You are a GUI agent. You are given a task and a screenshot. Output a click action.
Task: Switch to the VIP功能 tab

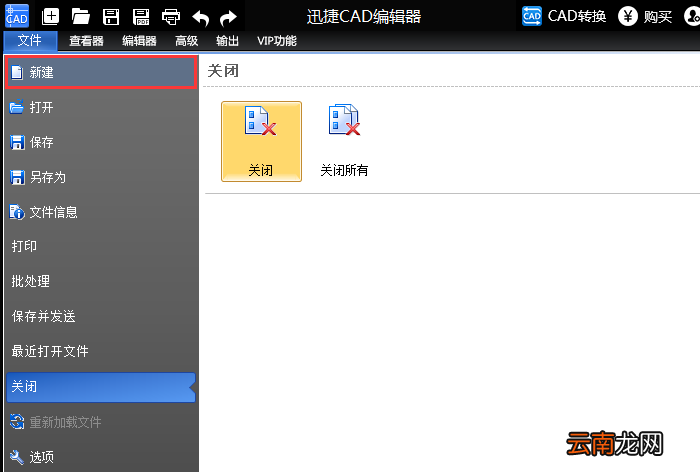(x=277, y=41)
